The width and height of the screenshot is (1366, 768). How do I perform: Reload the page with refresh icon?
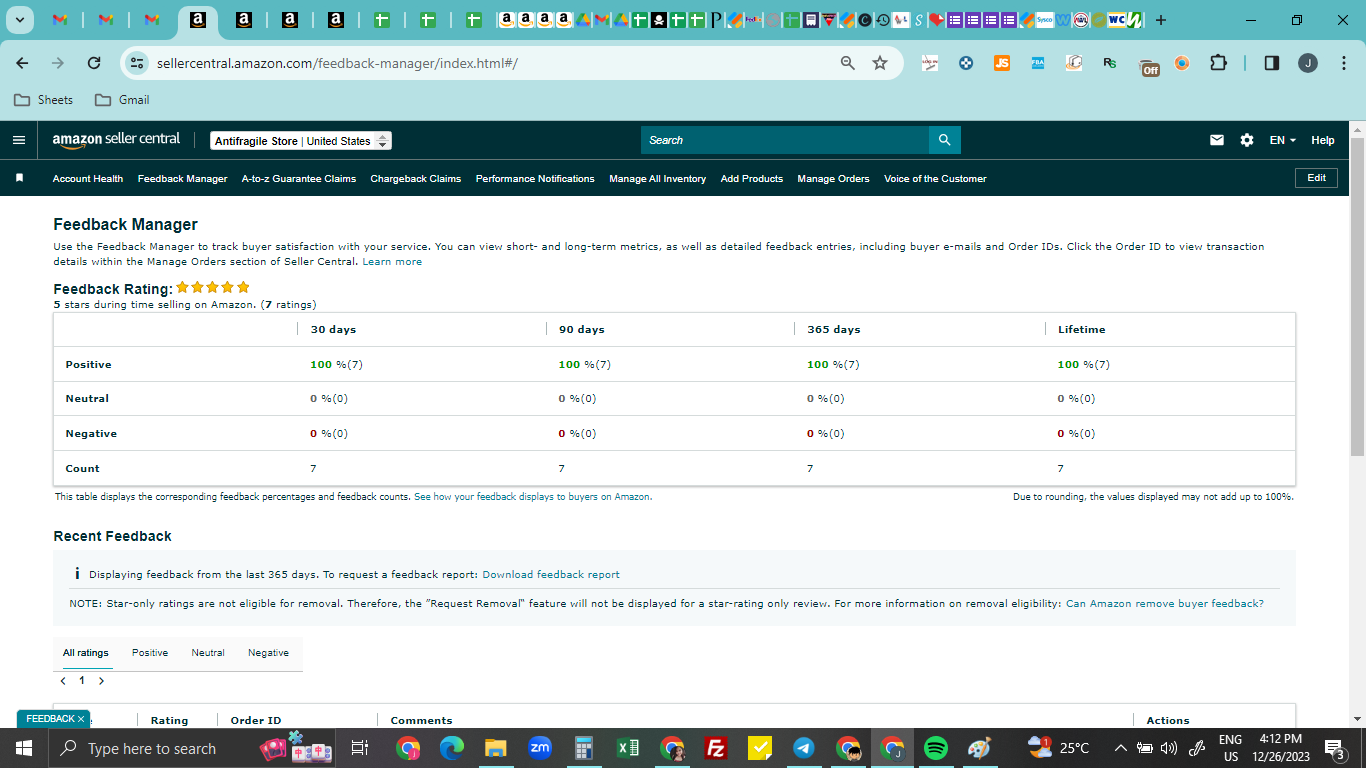[x=94, y=63]
